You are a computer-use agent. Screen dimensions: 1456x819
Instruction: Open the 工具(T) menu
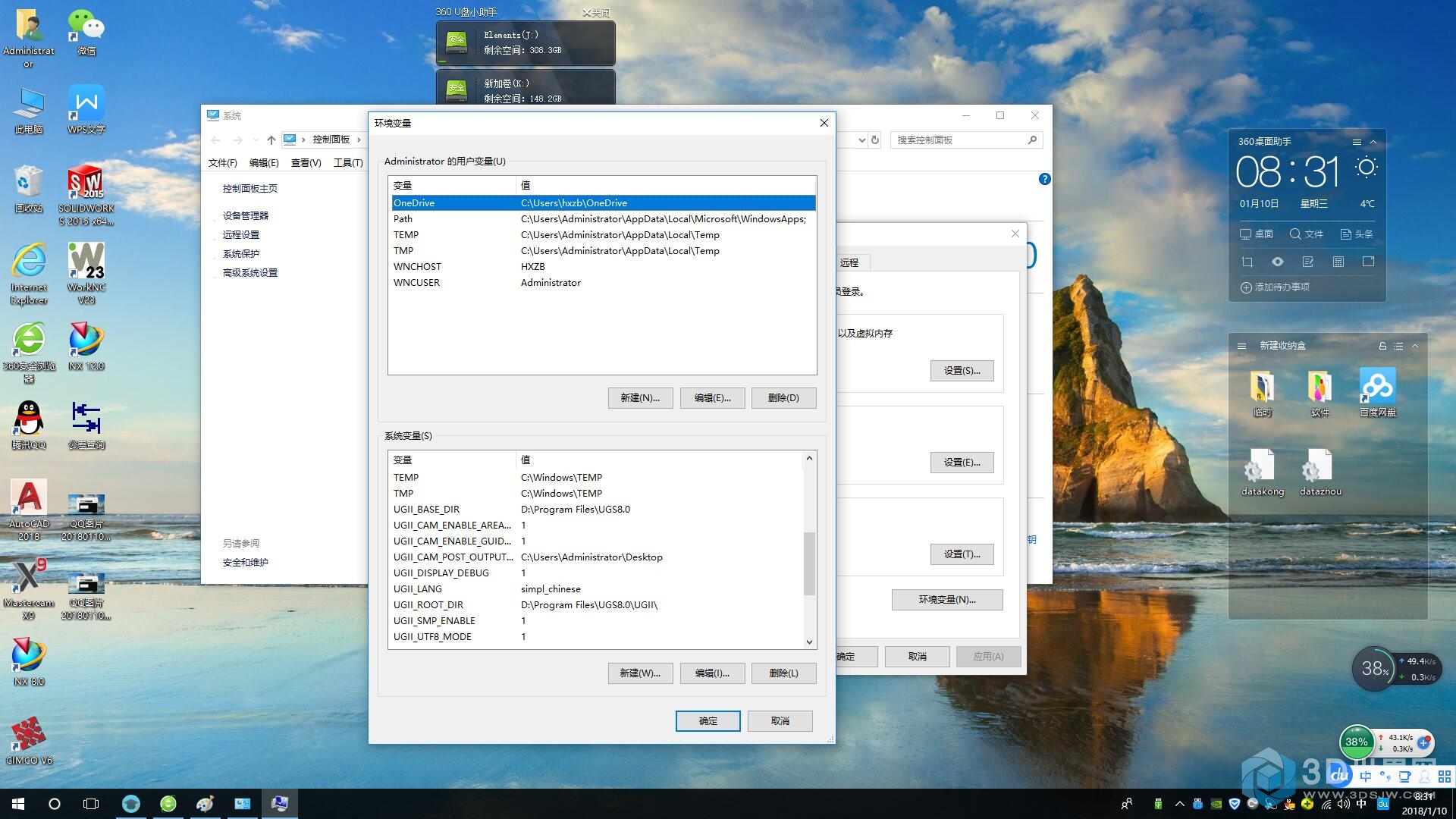pyautogui.click(x=348, y=162)
